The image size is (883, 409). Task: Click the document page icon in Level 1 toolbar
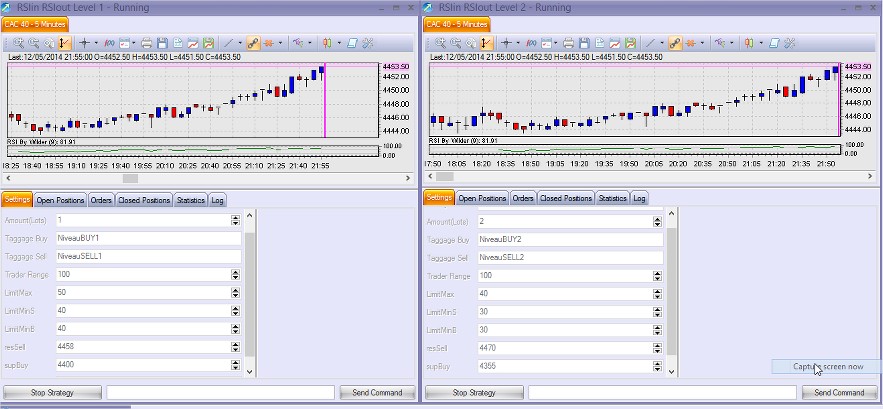tap(177, 43)
